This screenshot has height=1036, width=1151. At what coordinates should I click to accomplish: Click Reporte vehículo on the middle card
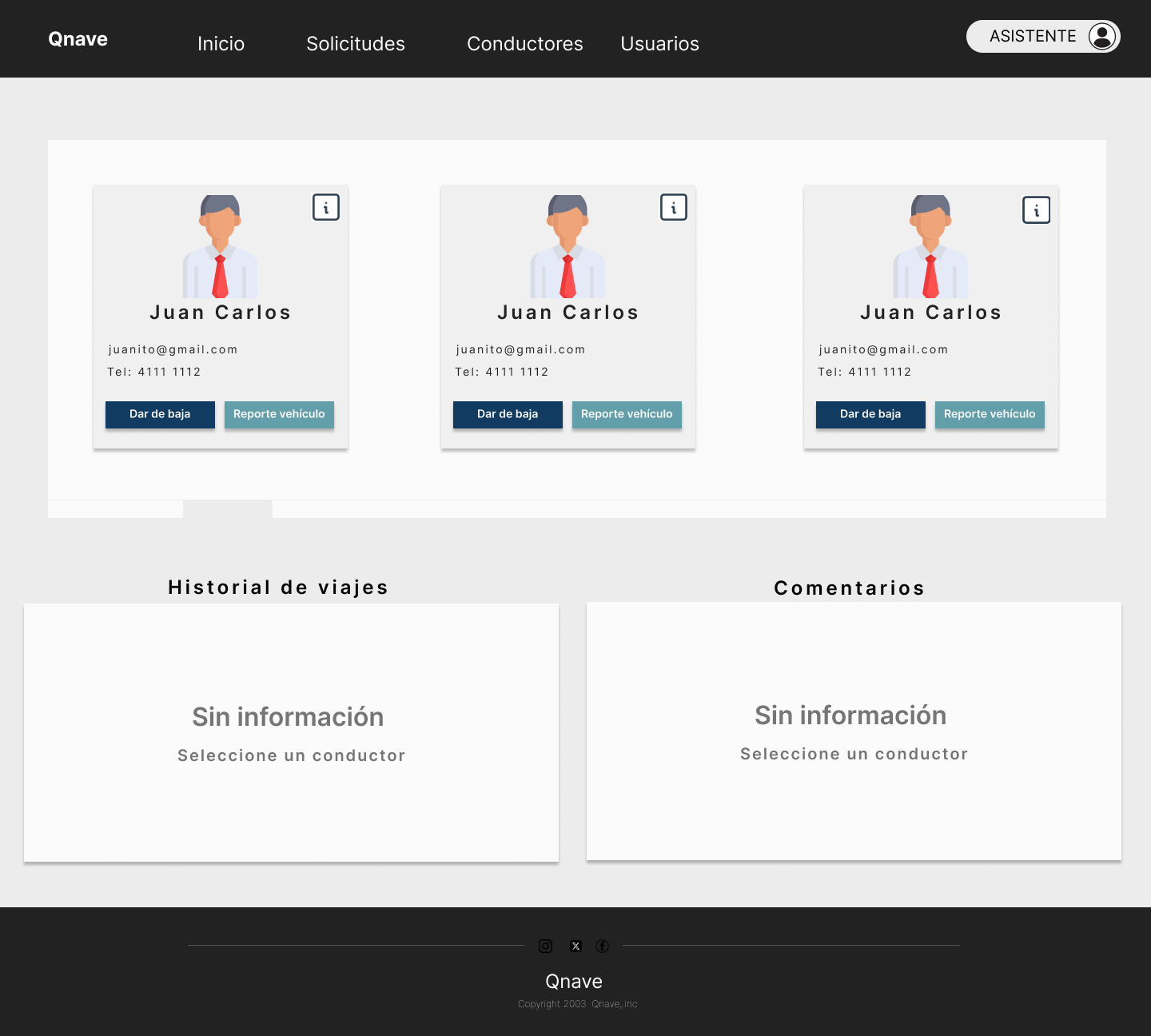(x=627, y=414)
